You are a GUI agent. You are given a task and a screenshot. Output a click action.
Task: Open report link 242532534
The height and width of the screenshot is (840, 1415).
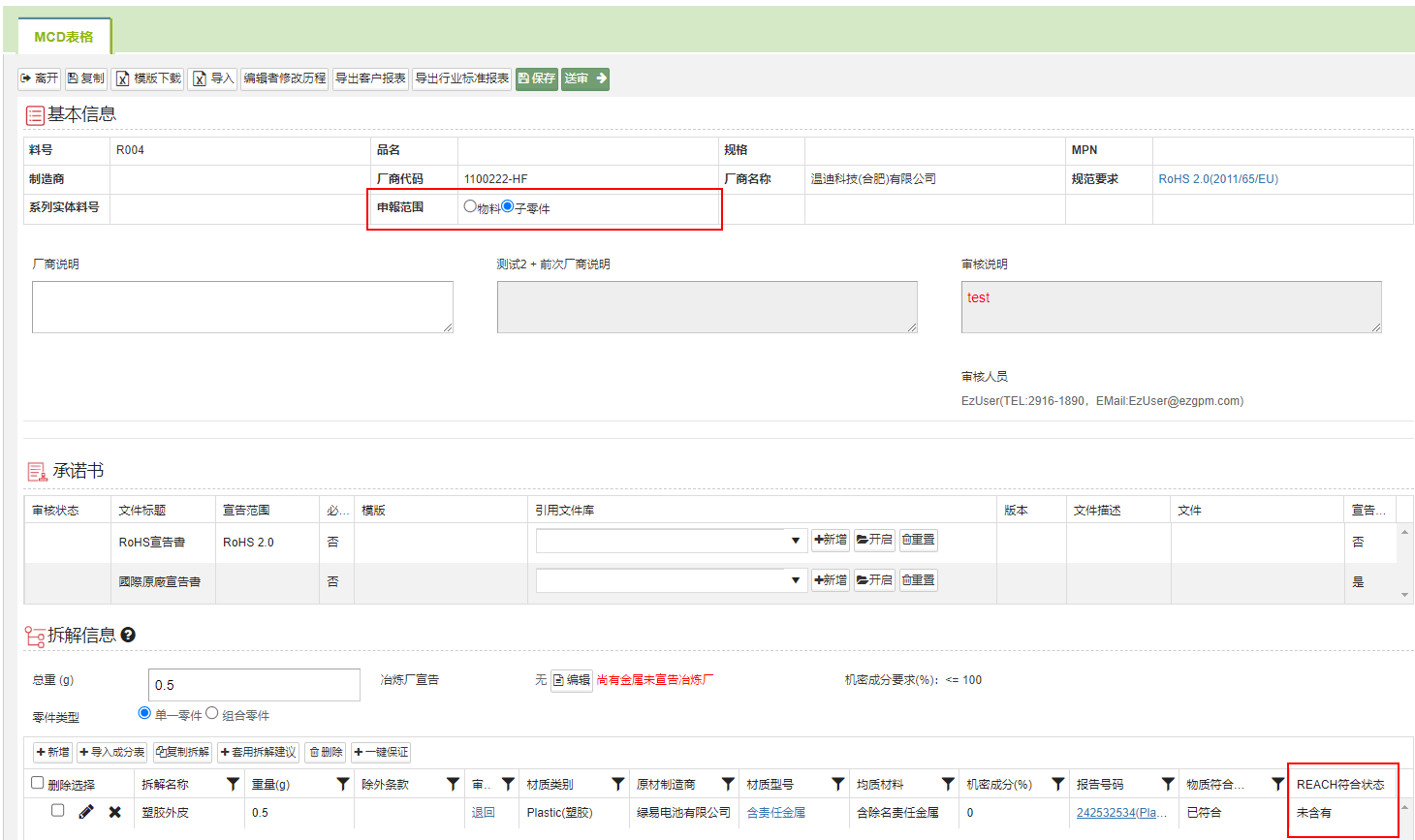coord(1121,813)
